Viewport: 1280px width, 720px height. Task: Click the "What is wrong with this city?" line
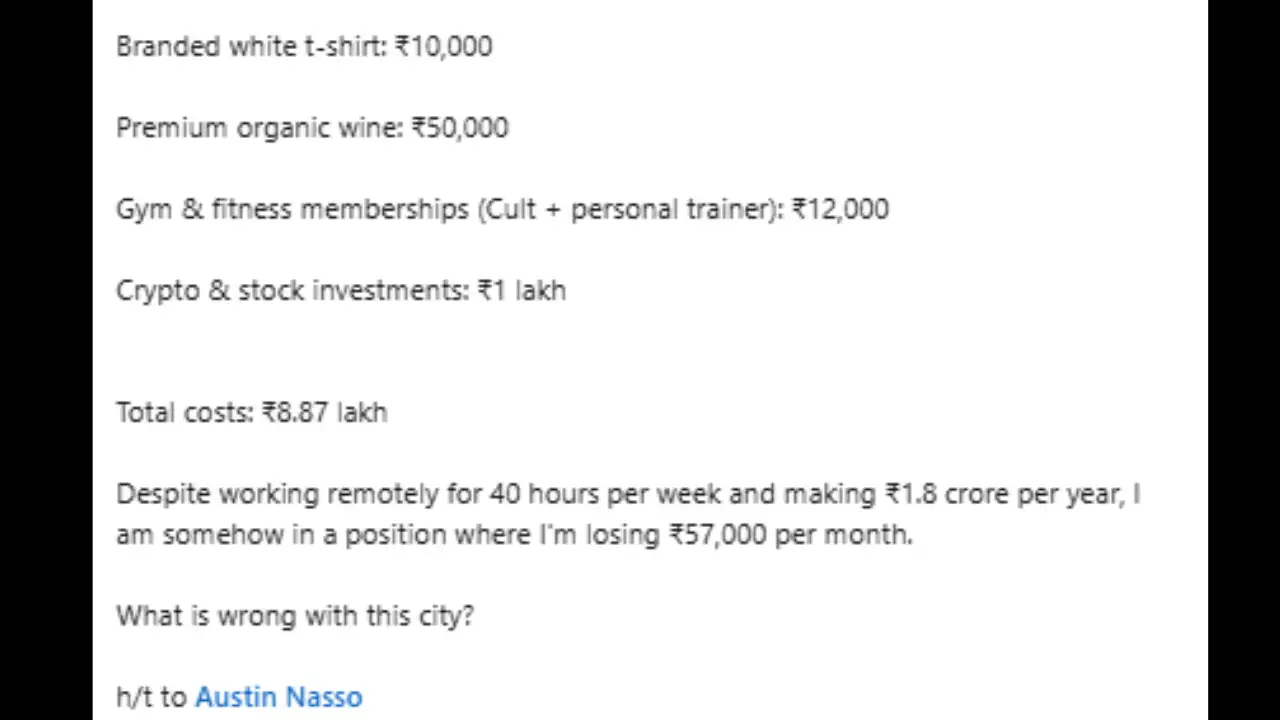tap(295, 616)
